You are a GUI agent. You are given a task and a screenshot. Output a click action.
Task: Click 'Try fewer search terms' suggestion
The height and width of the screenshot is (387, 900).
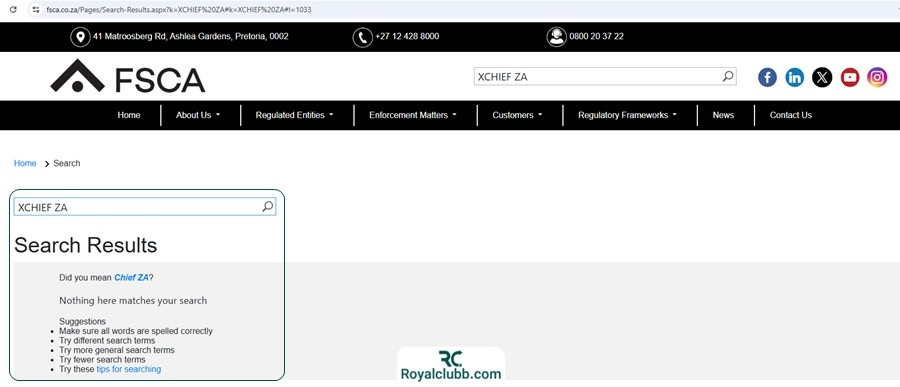pos(102,359)
